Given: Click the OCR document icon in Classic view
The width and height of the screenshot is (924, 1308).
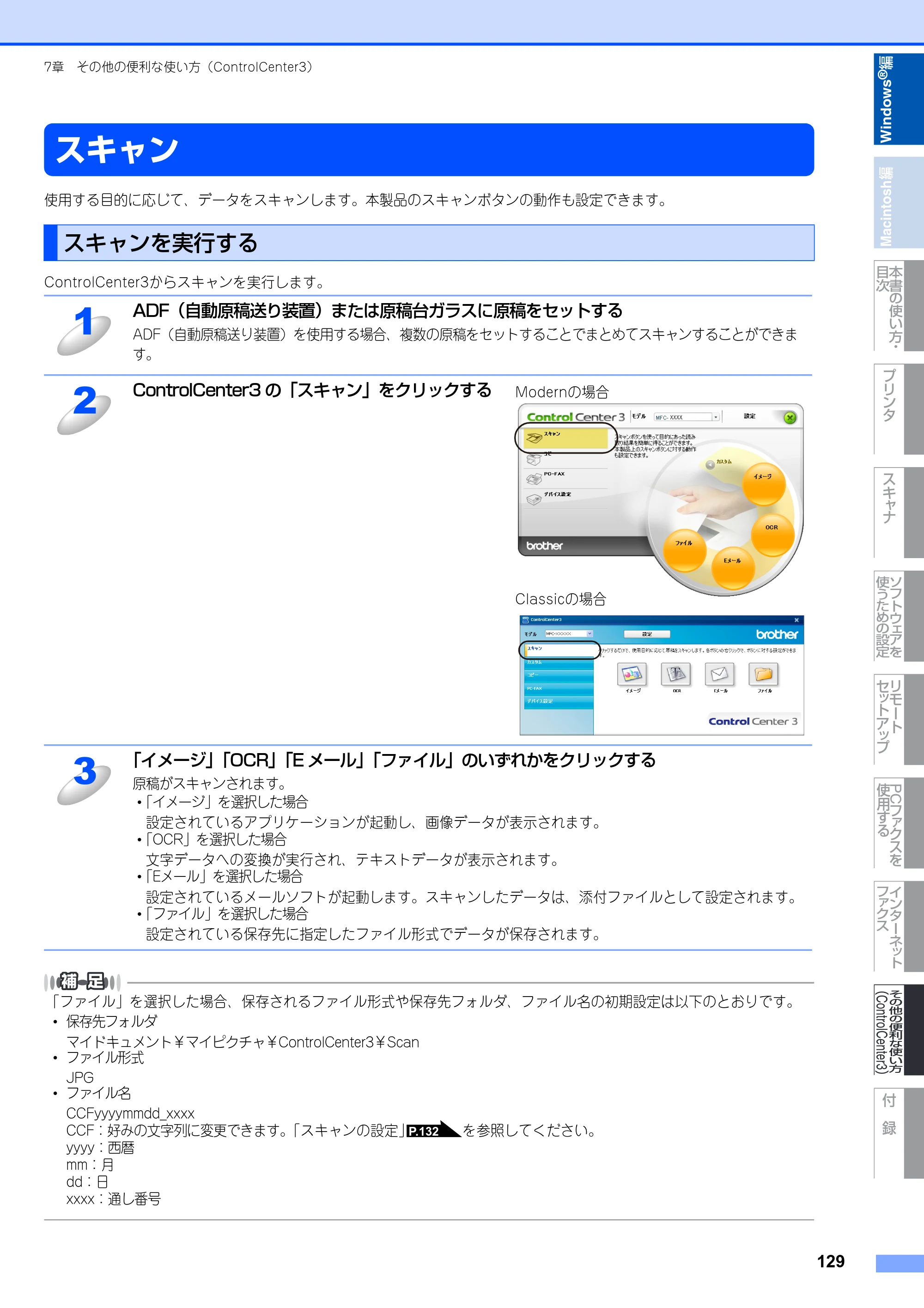Looking at the screenshot, I should pyautogui.click(x=676, y=674).
